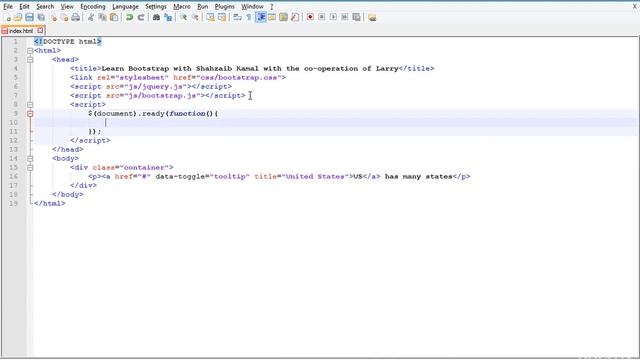Open the Encoding menu

pyautogui.click(x=93, y=7)
